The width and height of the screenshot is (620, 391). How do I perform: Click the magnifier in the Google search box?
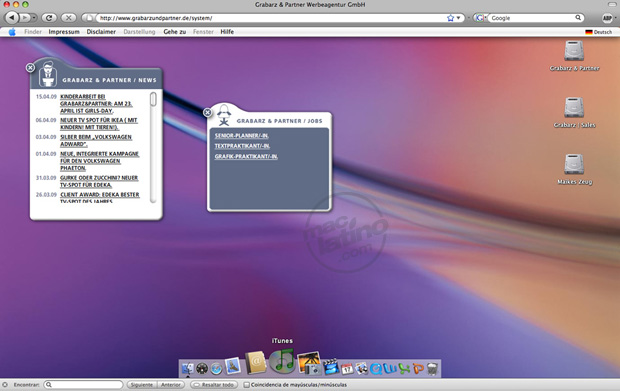click(x=578, y=17)
